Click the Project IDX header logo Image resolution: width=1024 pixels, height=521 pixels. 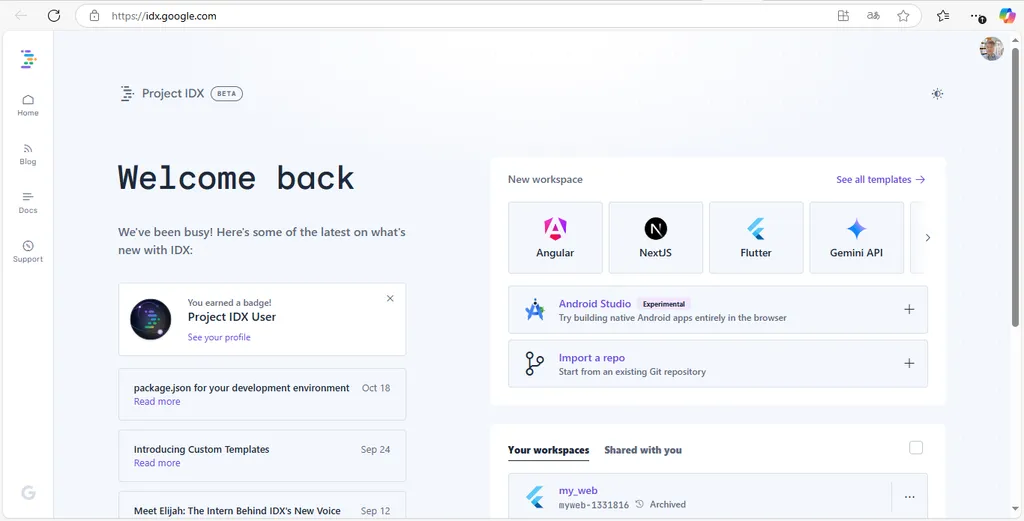[163, 93]
